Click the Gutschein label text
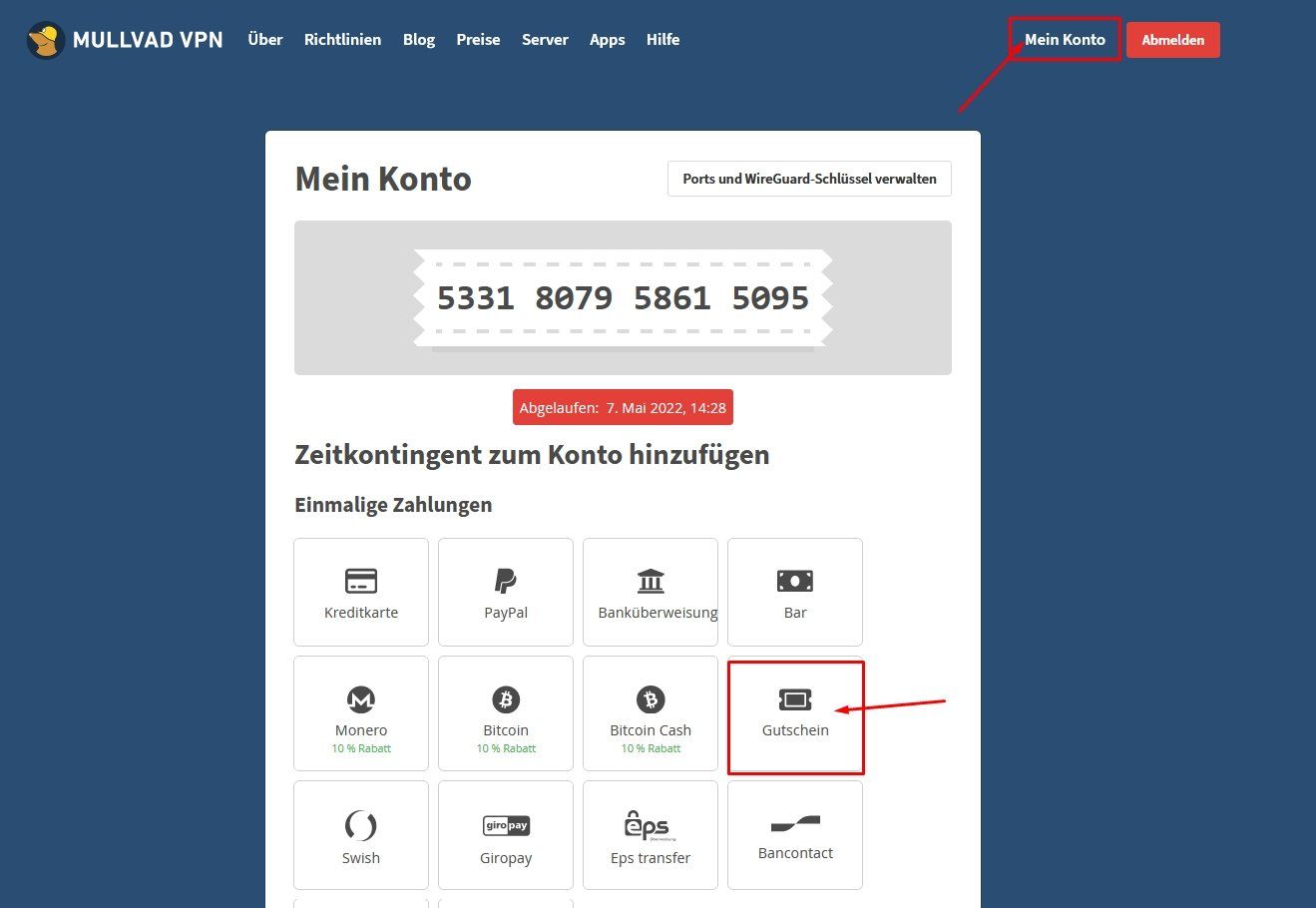 coord(795,730)
